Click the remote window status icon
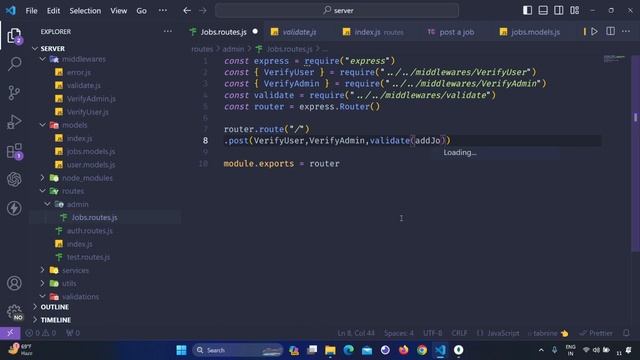 [10, 333]
